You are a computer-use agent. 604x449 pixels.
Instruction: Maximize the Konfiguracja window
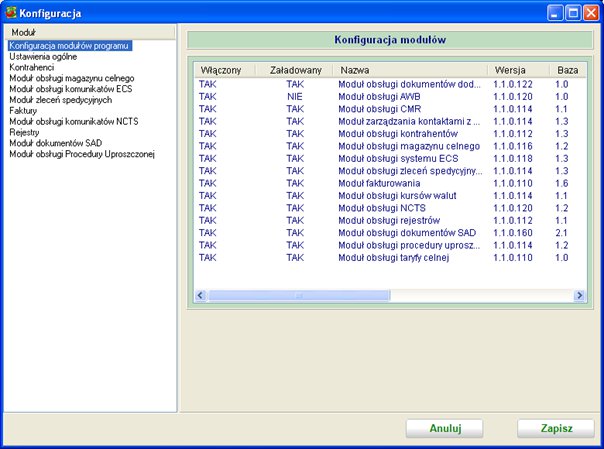tap(573, 13)
